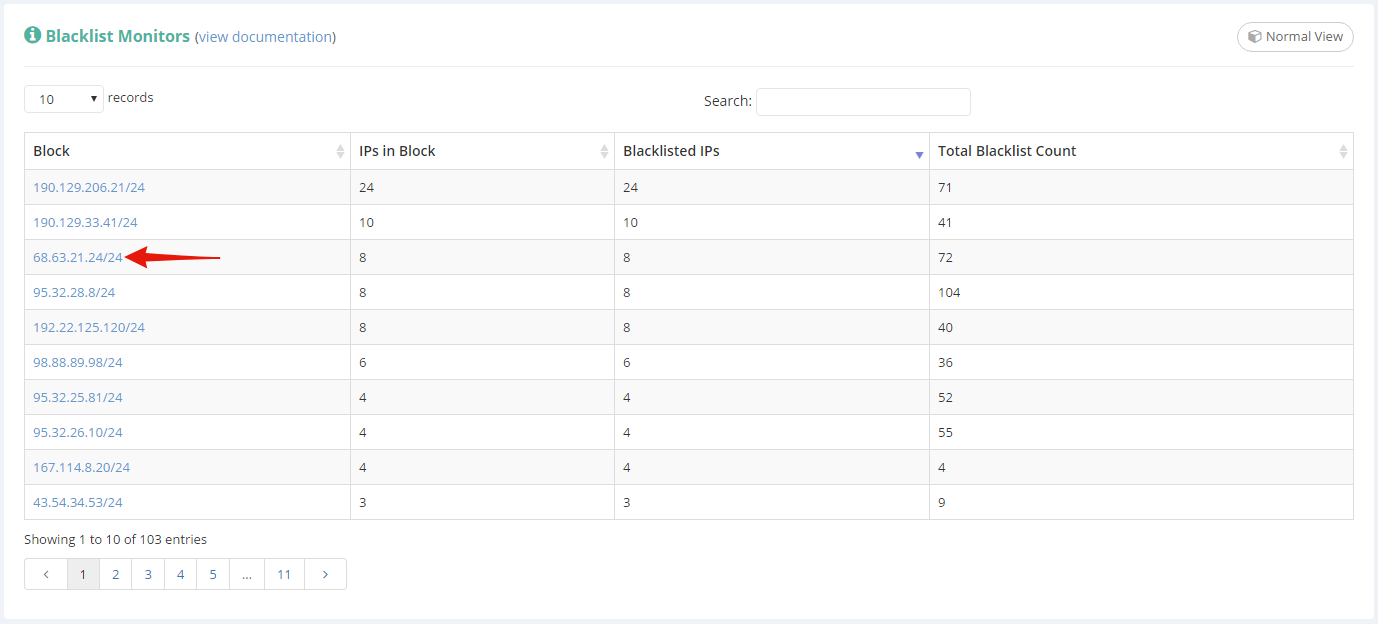Open block 43.54.34.53/24
1378x624 pixels.
(78, 503)
